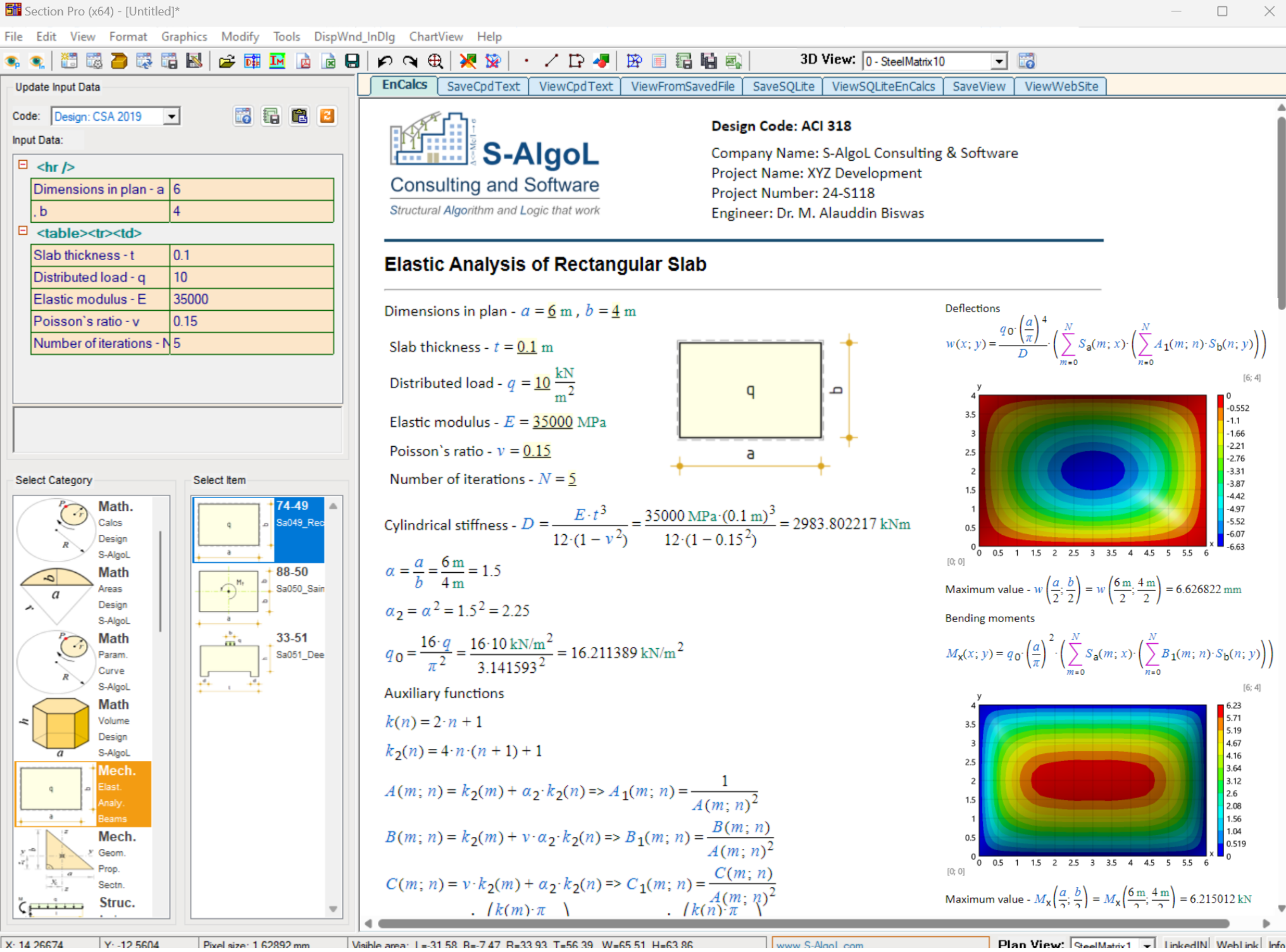This screenshot has height=952, width=1286.
Task: Click the clipboard paste icon beside Code
Action: tap(299, 116)
